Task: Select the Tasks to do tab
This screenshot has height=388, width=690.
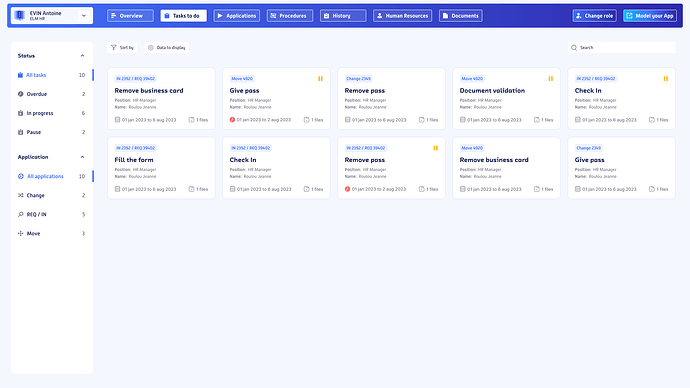Action: click(184, 16)
